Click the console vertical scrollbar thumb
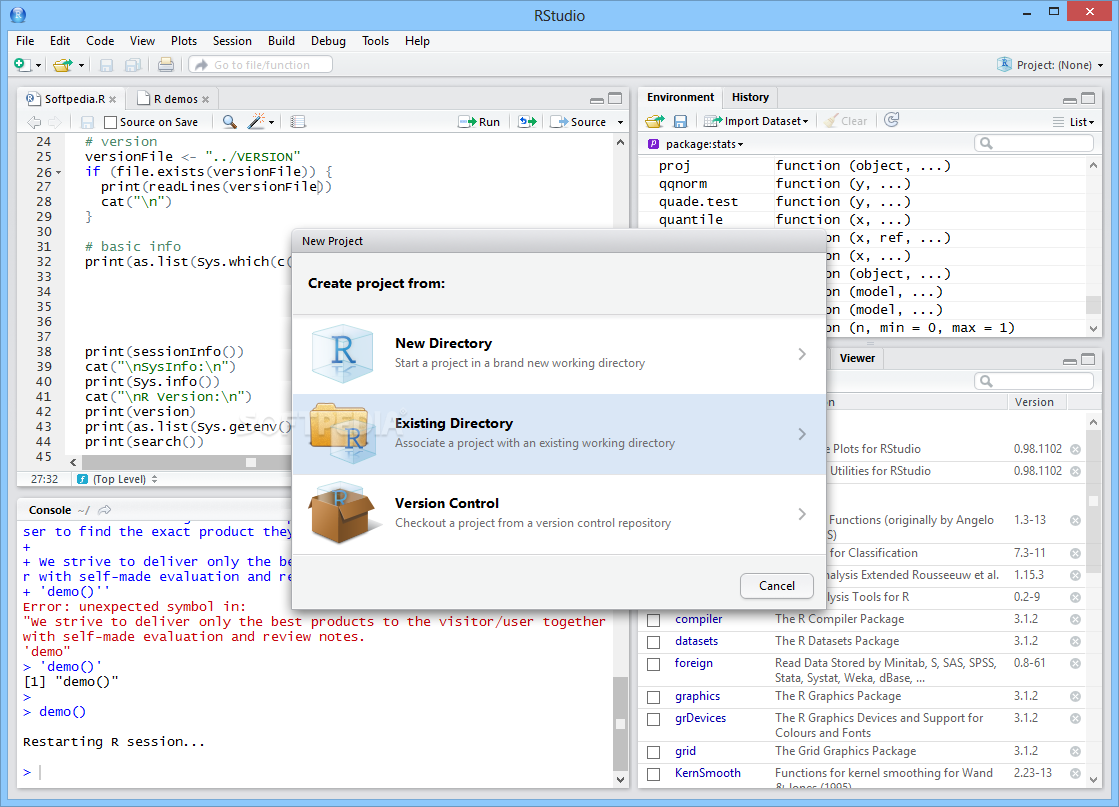This screenshot has width=1119, height=807. coord(620,724)
